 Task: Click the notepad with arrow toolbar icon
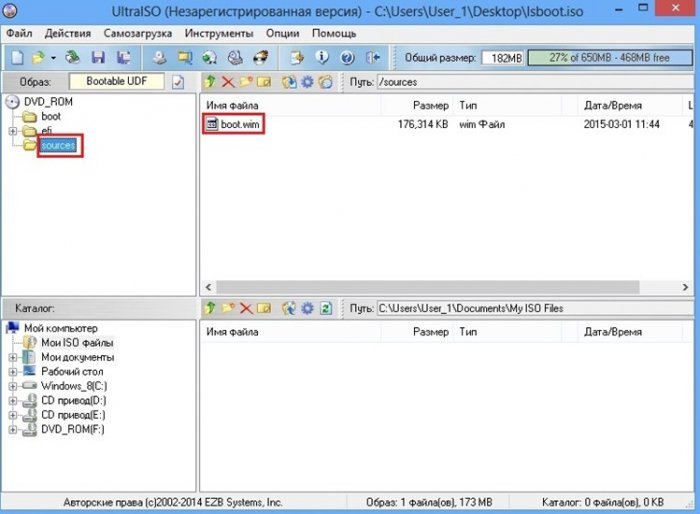coord(297,58)
